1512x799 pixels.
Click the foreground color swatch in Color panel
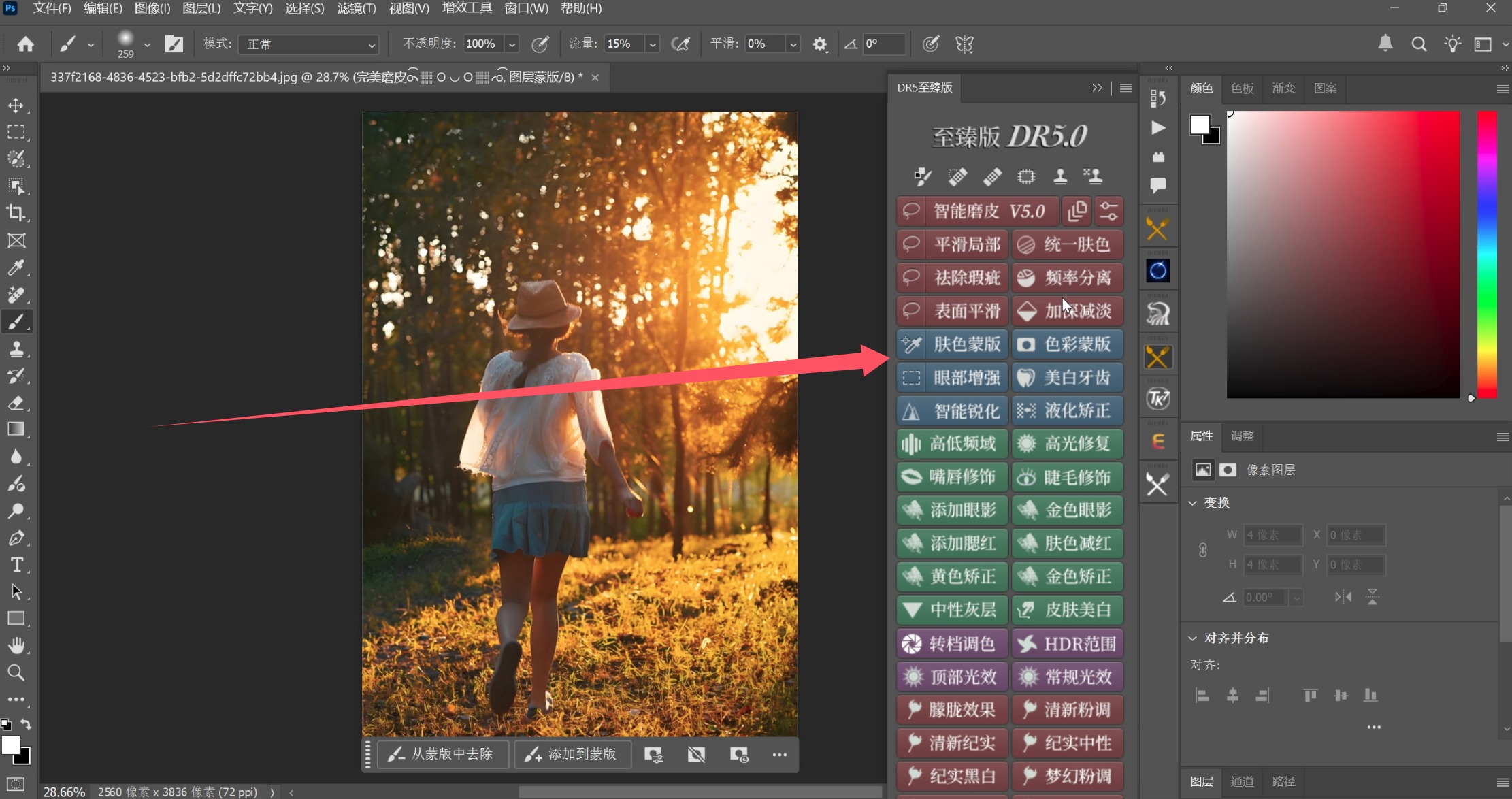1200,125
